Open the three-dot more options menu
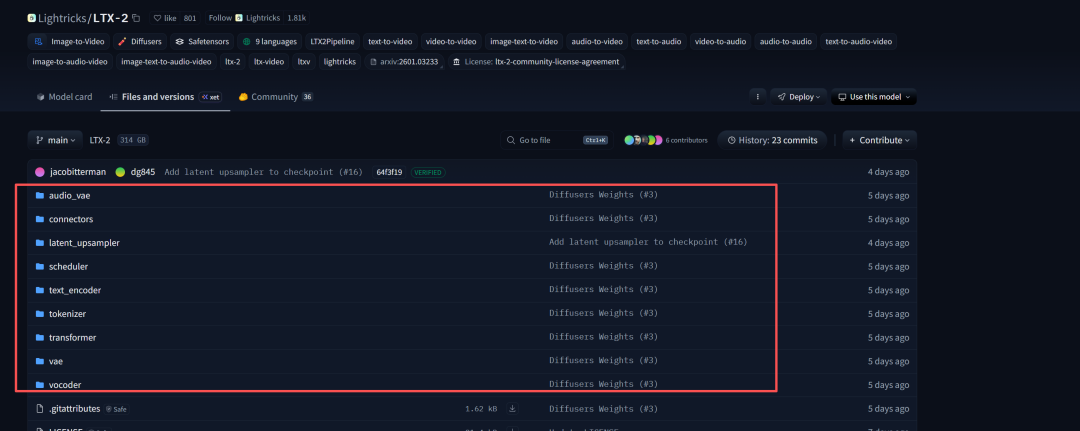This screenshot has height=431, width=1080. point(758,97)
